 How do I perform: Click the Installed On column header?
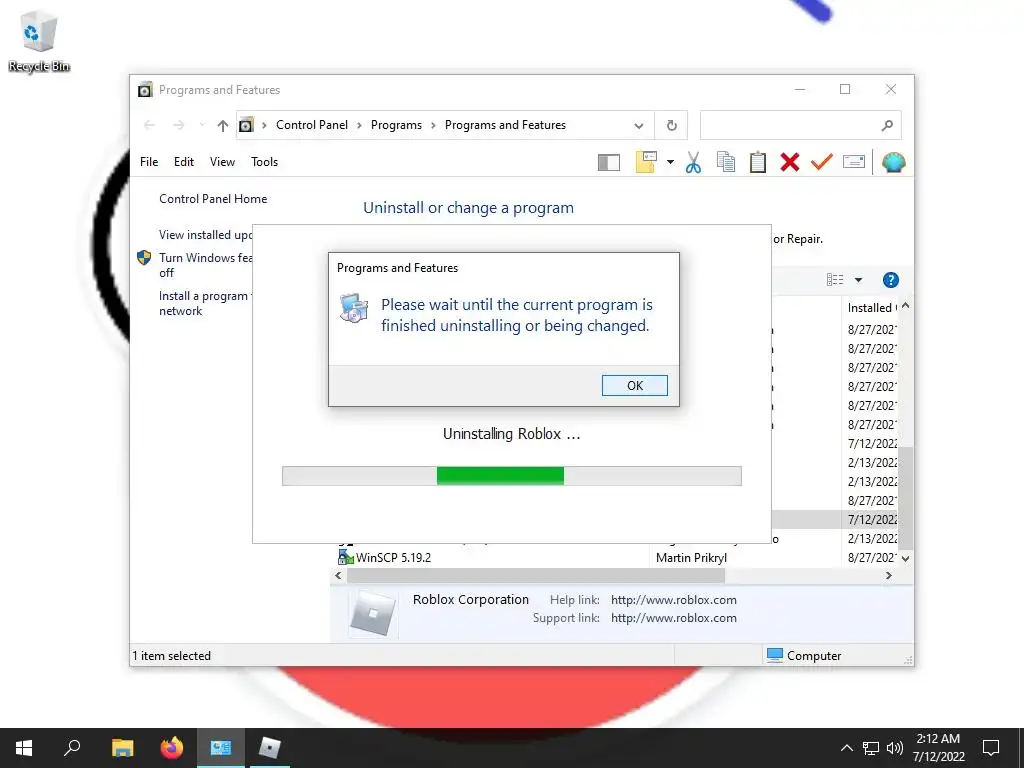click(872, 308)
